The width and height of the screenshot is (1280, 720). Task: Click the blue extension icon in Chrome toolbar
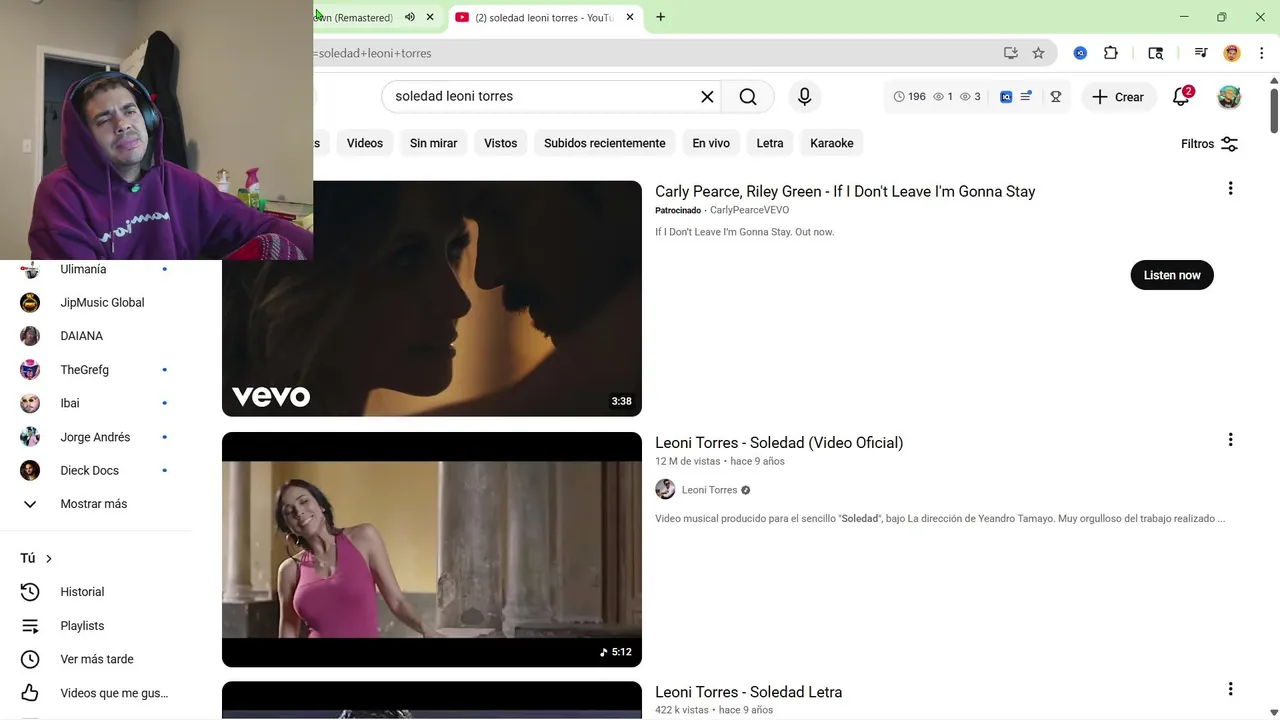[1080, 53]
